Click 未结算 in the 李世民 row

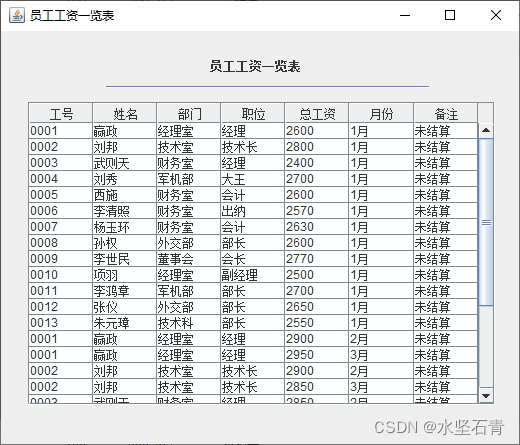click(446, 259)
